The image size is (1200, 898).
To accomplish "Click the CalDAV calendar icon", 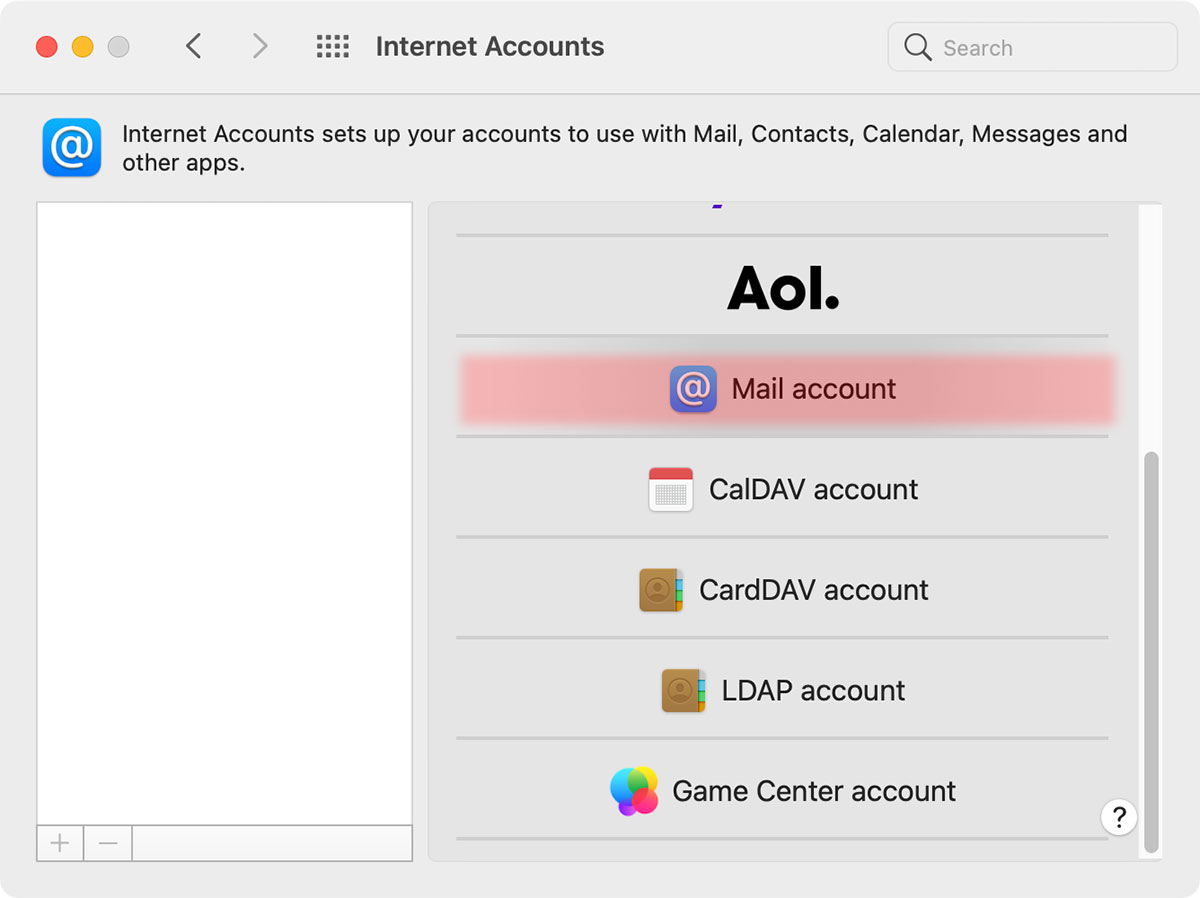I will coord(670,489).
